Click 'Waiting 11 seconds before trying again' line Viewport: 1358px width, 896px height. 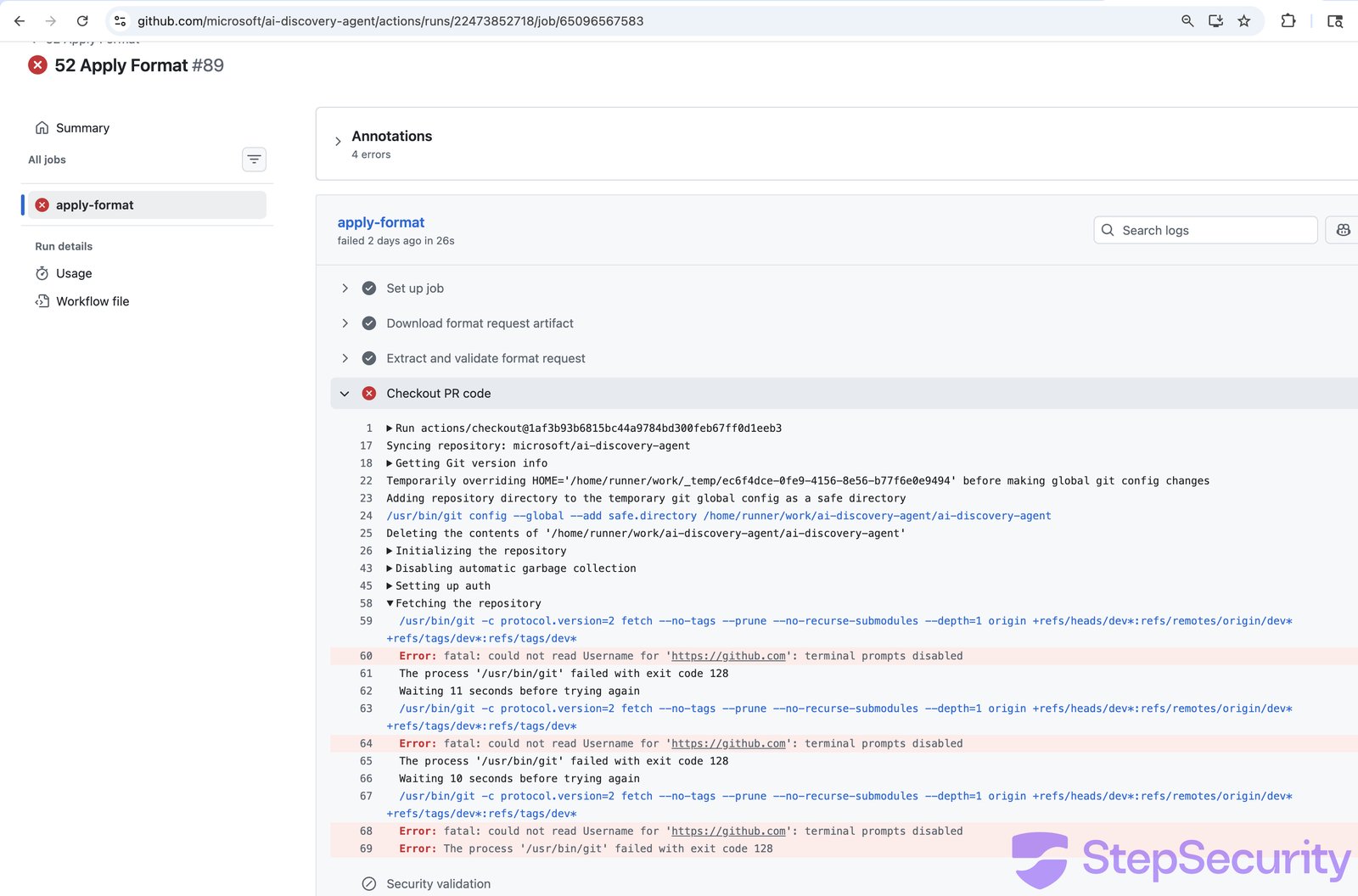coord(519,691)
